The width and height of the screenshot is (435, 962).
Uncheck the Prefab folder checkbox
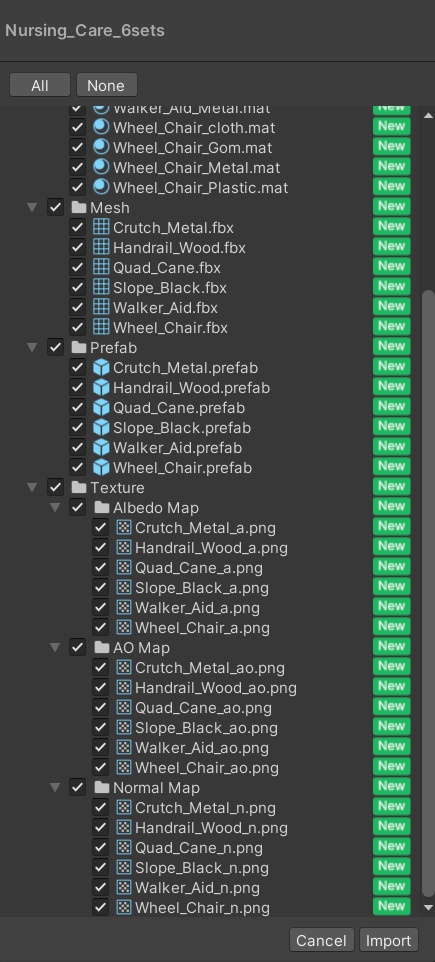coord(55,347)
